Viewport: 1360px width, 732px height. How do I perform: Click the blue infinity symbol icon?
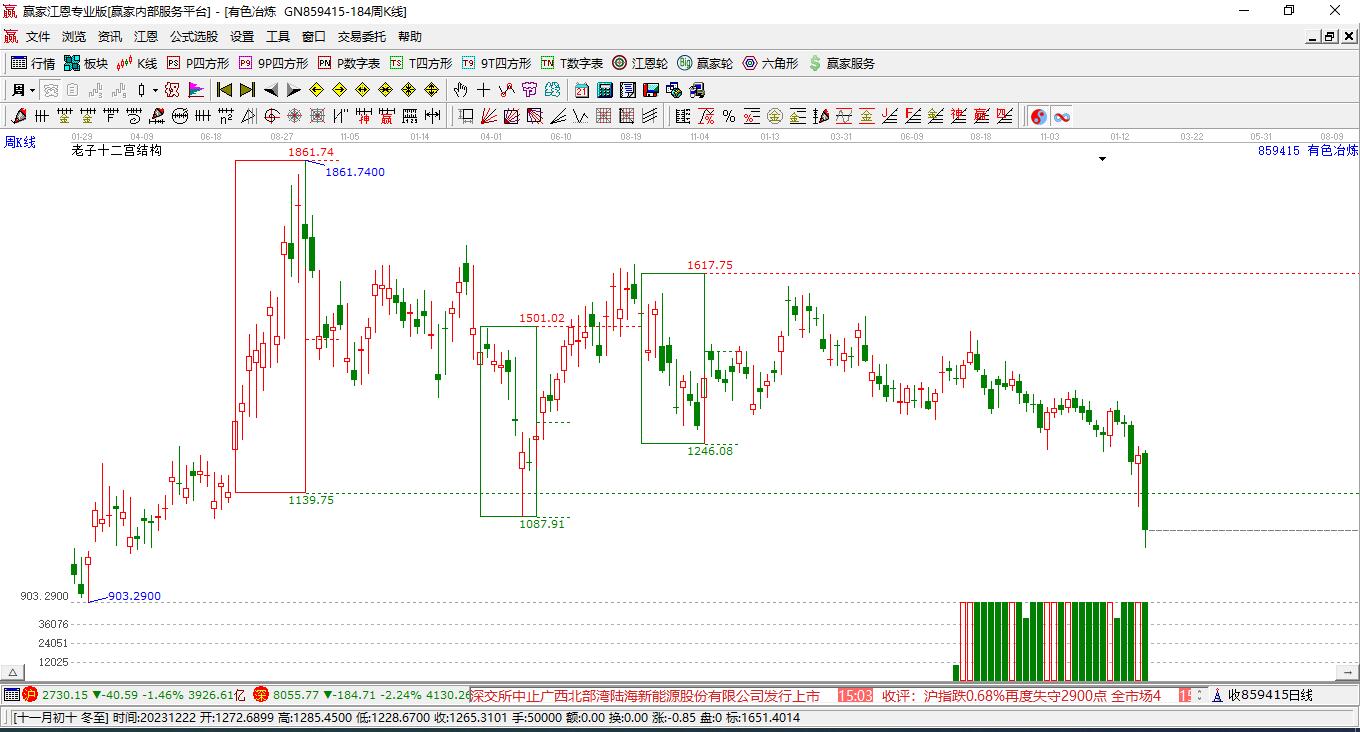pyautogui.click(x=1062, y=117)
